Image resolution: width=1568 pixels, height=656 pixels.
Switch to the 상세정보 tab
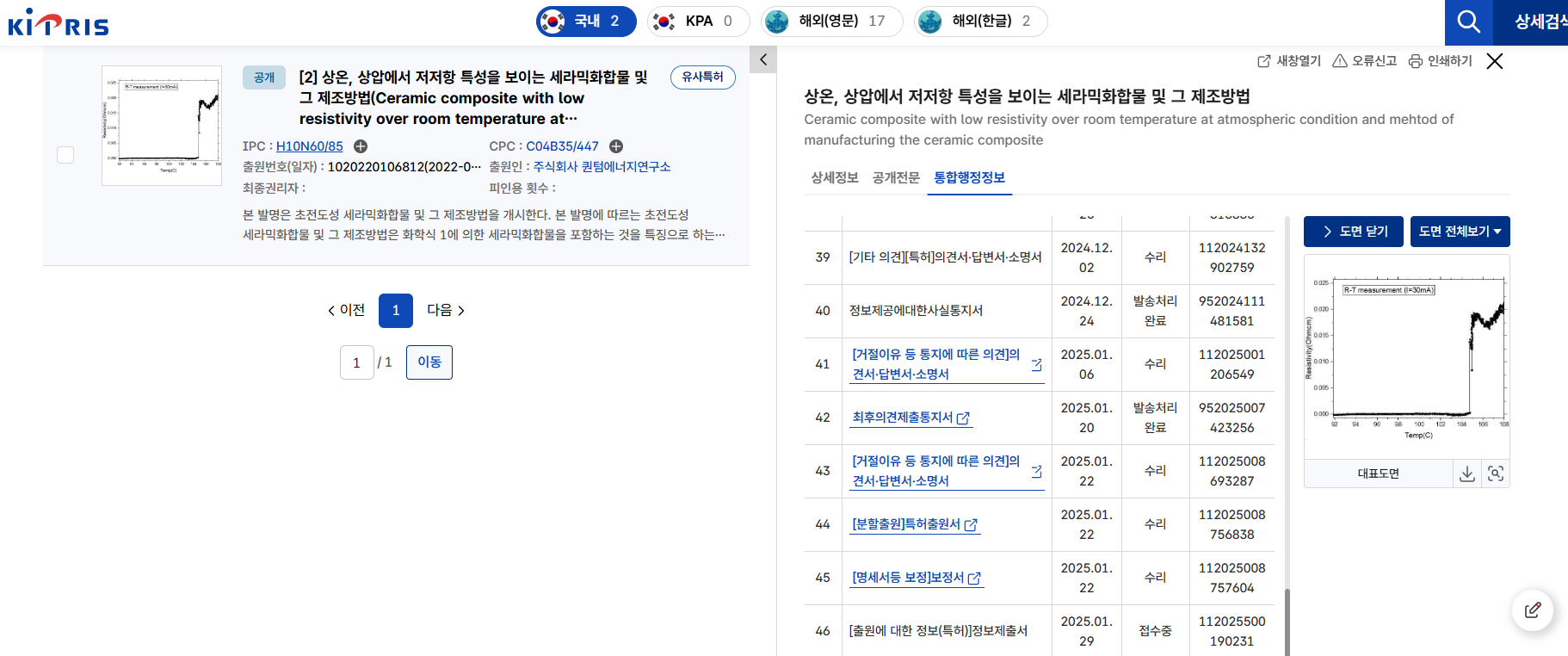(834, 177)
